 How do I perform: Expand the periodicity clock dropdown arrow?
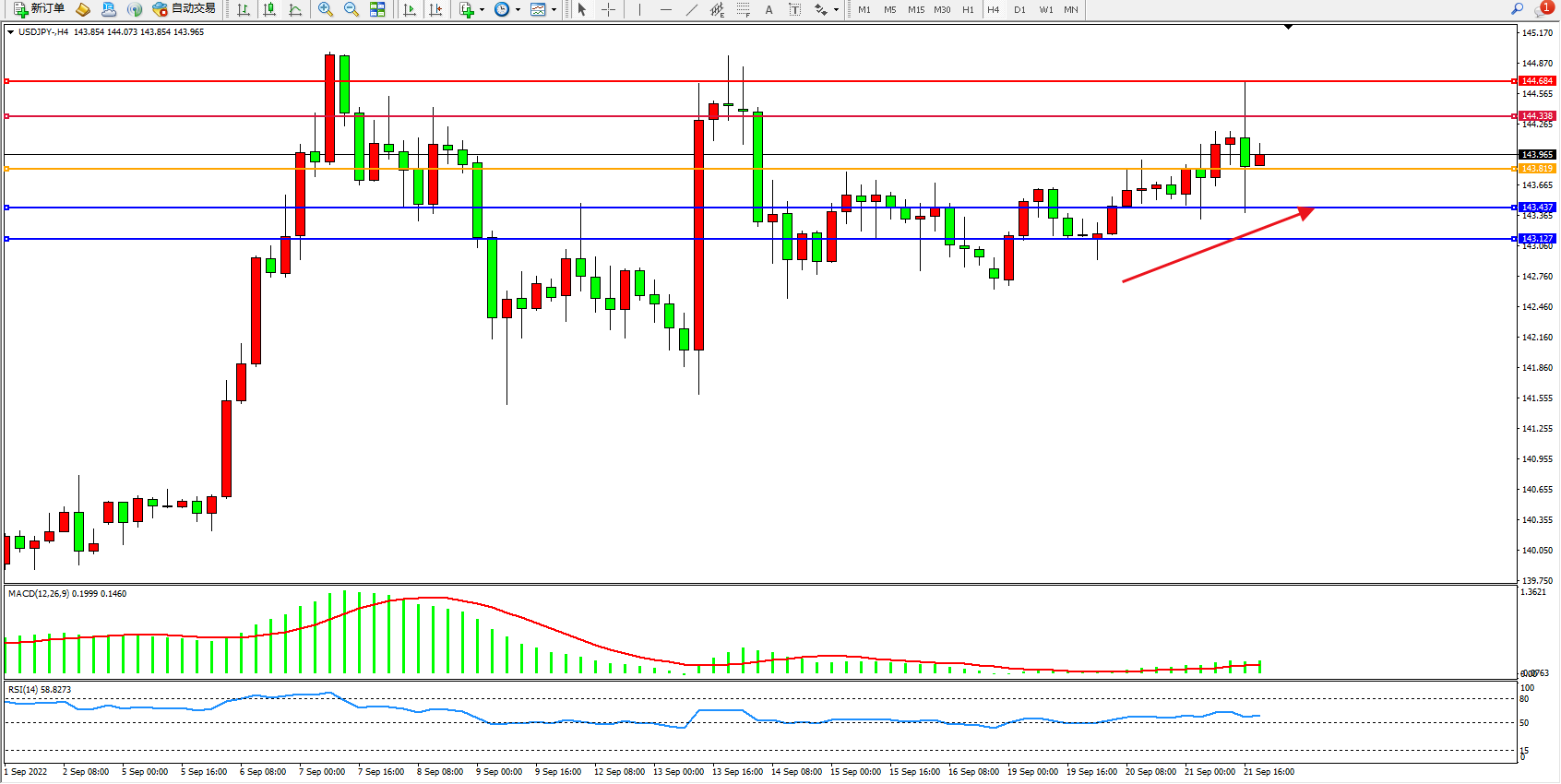(518, 10)
